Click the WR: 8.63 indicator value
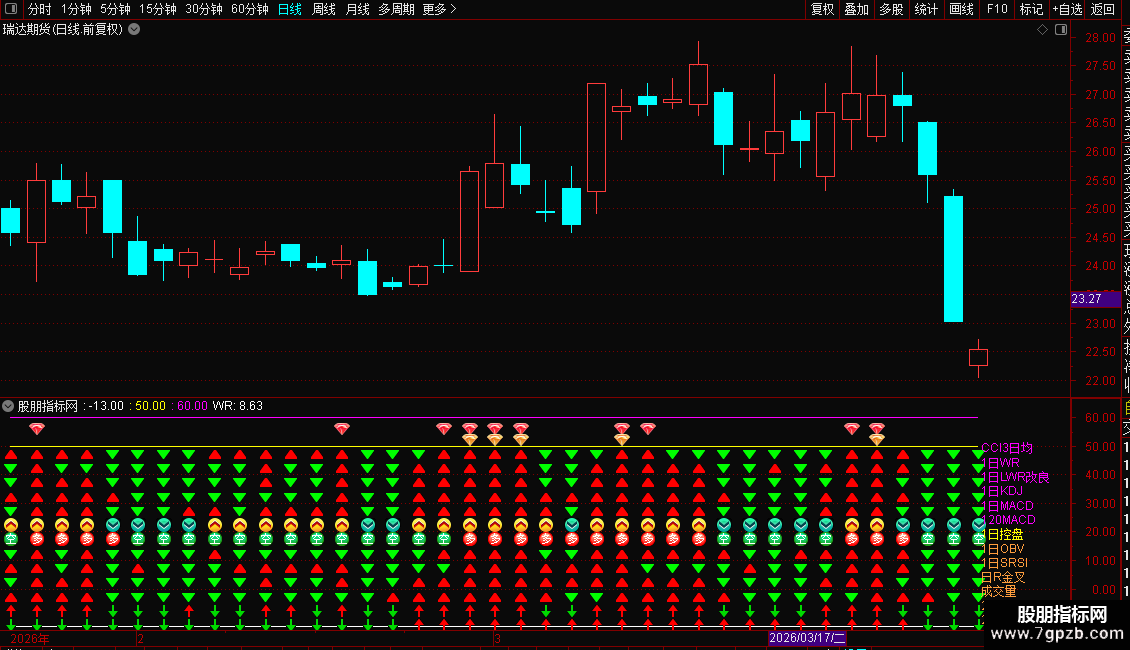Viewport: 1130px width, 650px height. tap(238, 406)
